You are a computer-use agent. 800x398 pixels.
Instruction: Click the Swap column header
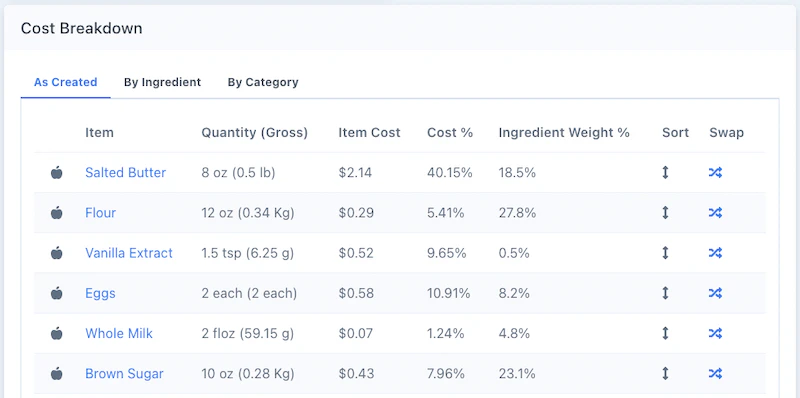[727, 133]
